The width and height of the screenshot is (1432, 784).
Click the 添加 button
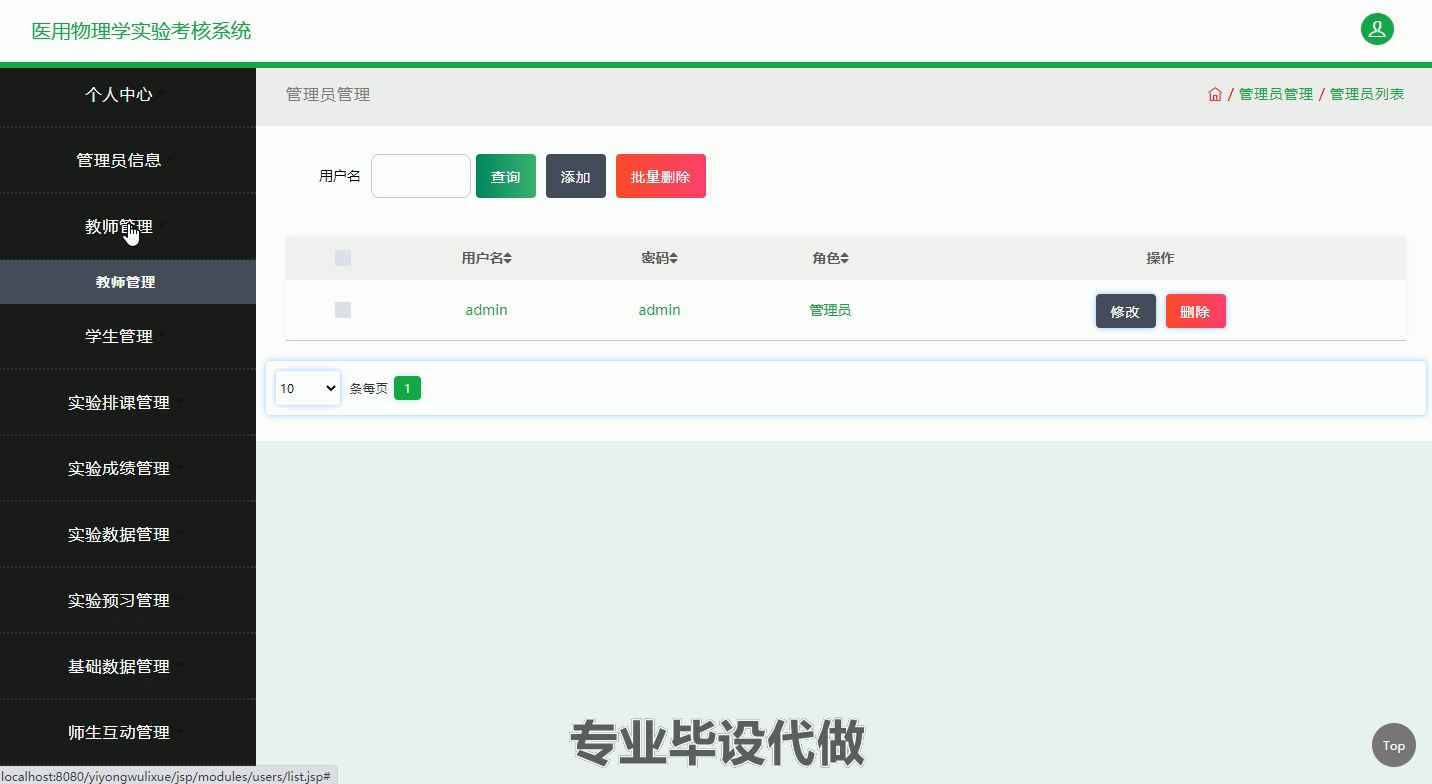tap(576, 176)
